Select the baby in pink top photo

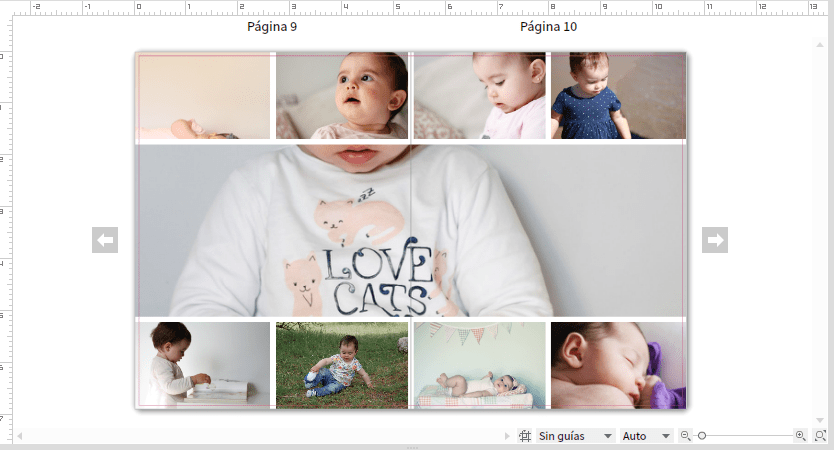pyautogui.click(x=480, y=96)
